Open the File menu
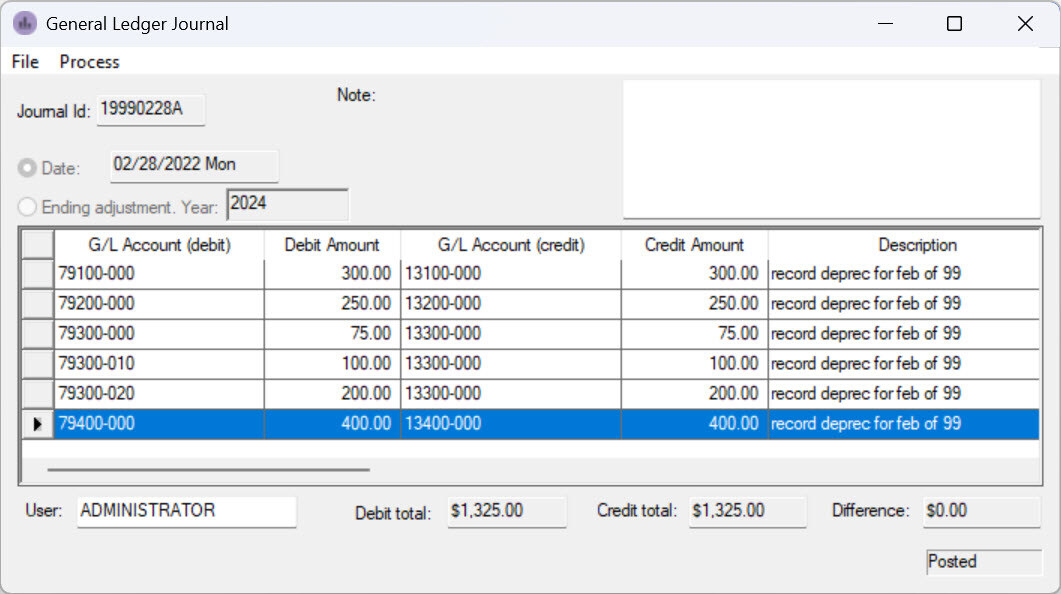The height and width of the screenshot is (594, 1061). 25,62
